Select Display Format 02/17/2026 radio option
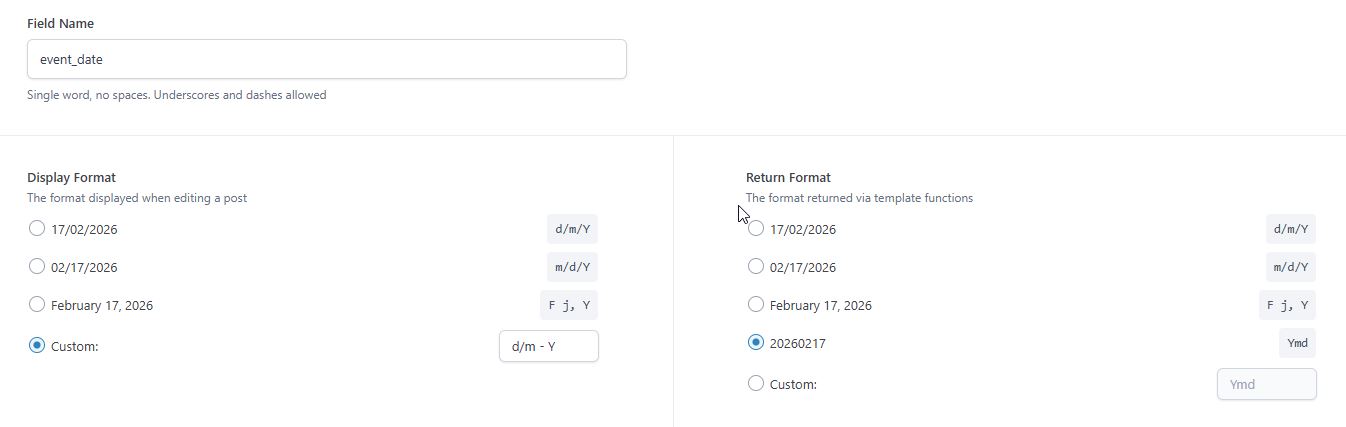This screenshot has width=1346, height=427. point(37,267)
